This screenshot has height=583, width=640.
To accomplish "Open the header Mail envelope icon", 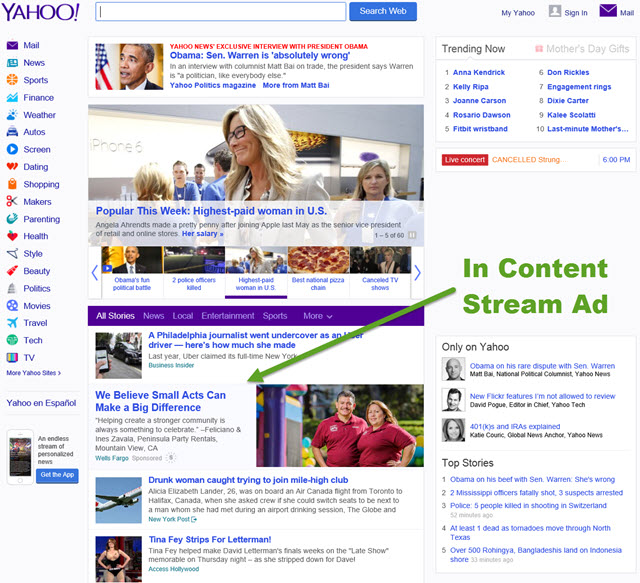I will coord(608,10).
